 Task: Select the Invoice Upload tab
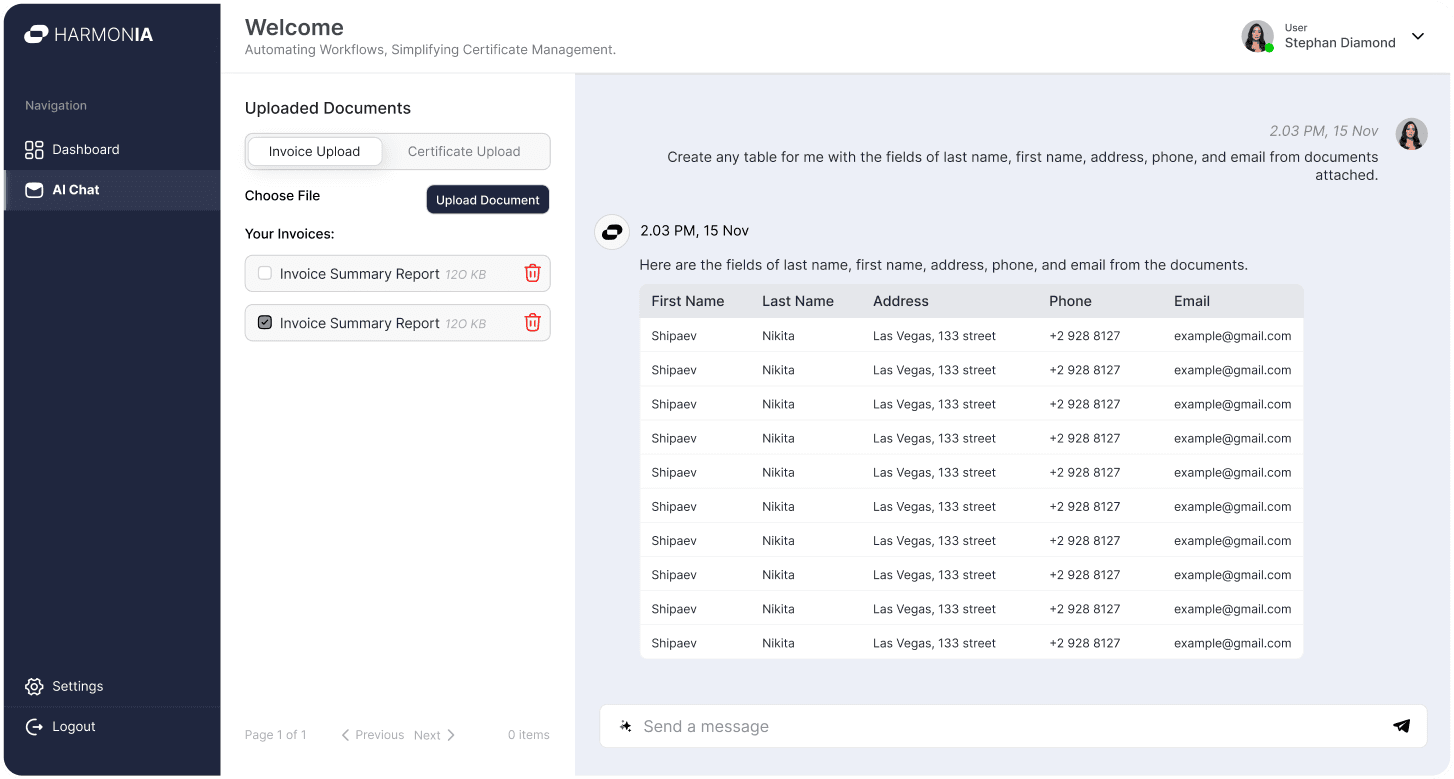pyautogui.click(x=314, y=152)
